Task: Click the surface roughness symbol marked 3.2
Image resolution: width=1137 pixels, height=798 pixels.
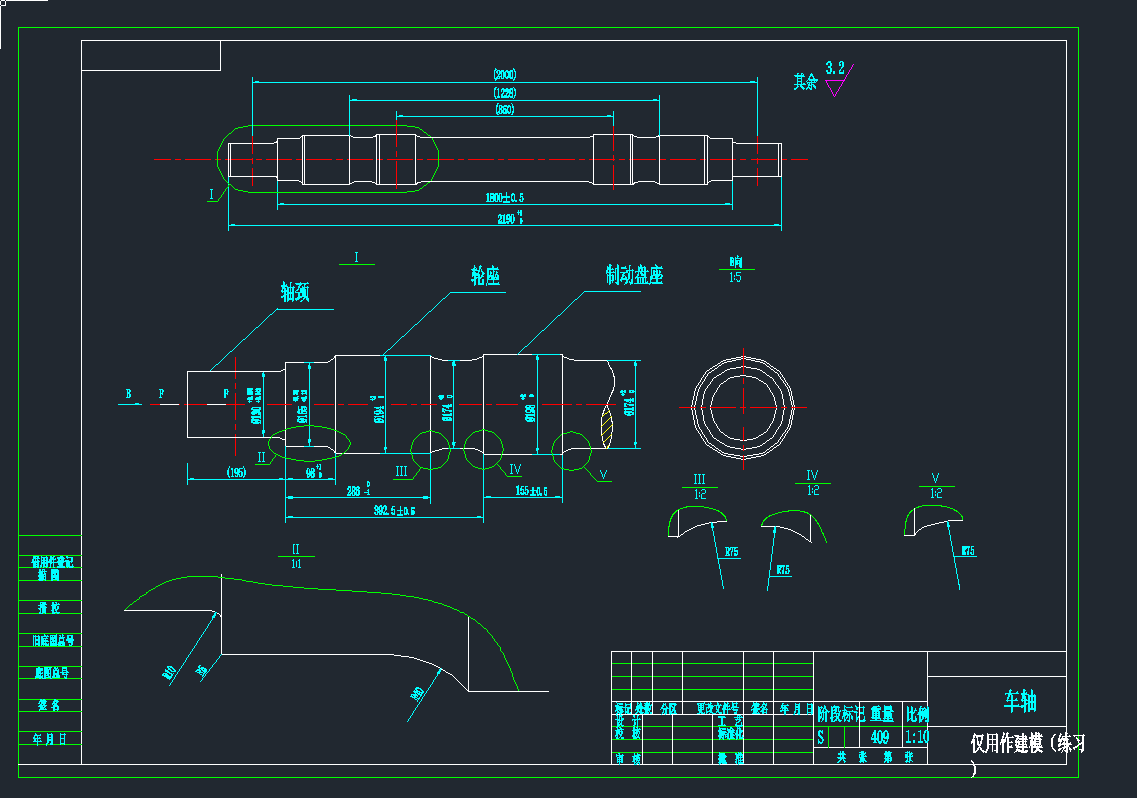Action: coord(835,80)
